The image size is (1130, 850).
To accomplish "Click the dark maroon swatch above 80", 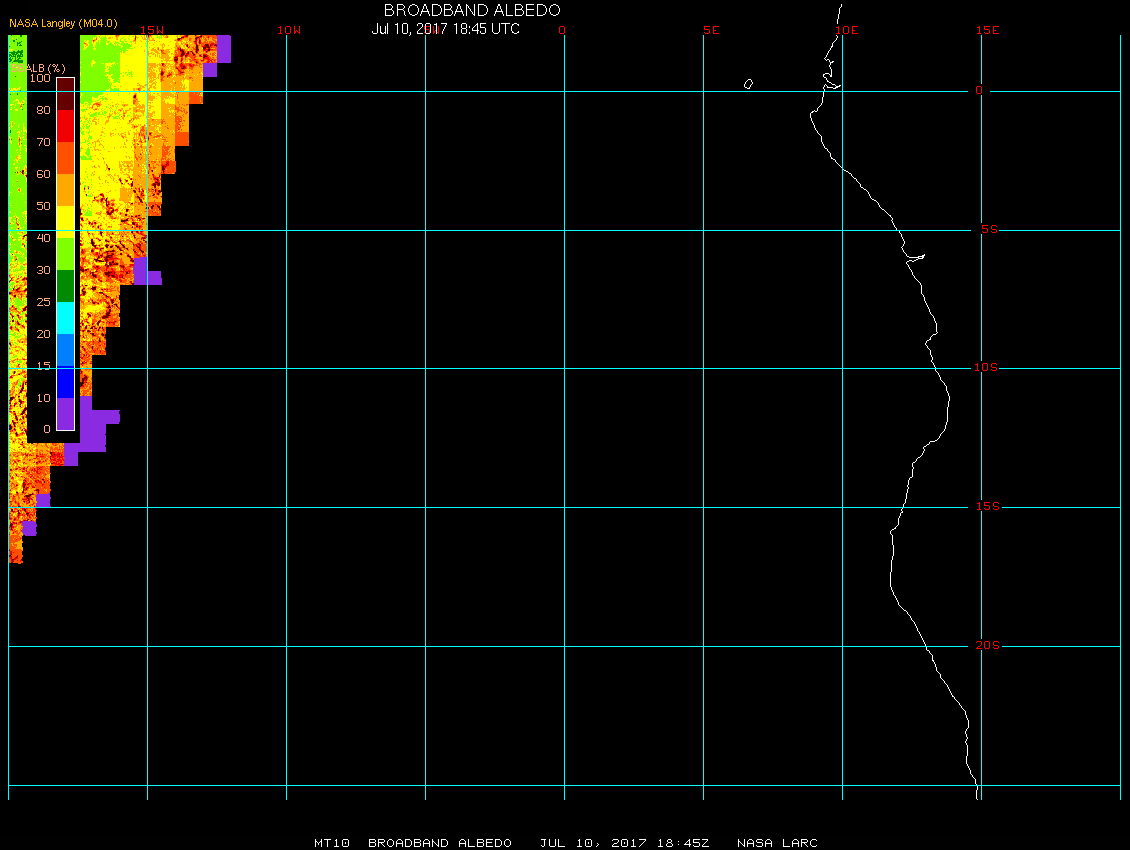I will (x=66, y=94).
